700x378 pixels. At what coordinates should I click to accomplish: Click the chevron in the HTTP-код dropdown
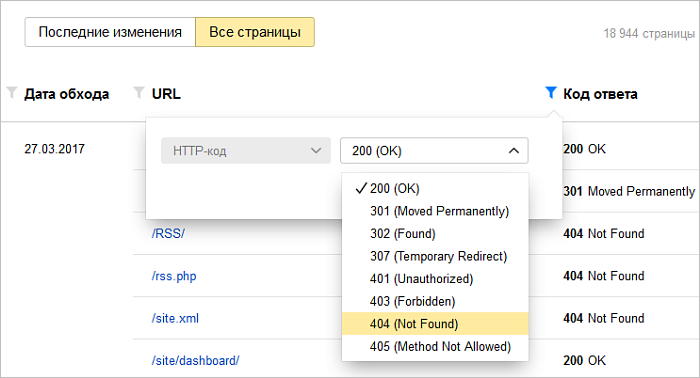(316, 151)
